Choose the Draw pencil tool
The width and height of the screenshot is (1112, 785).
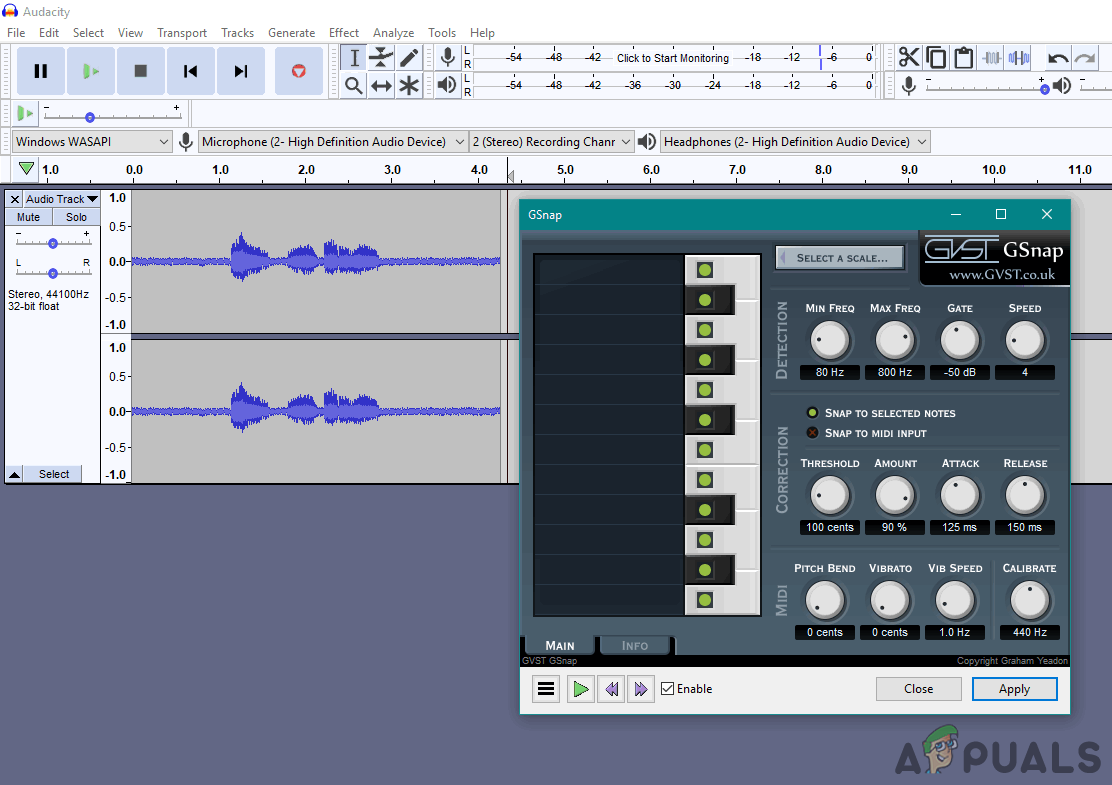click(x=409, y=58)
